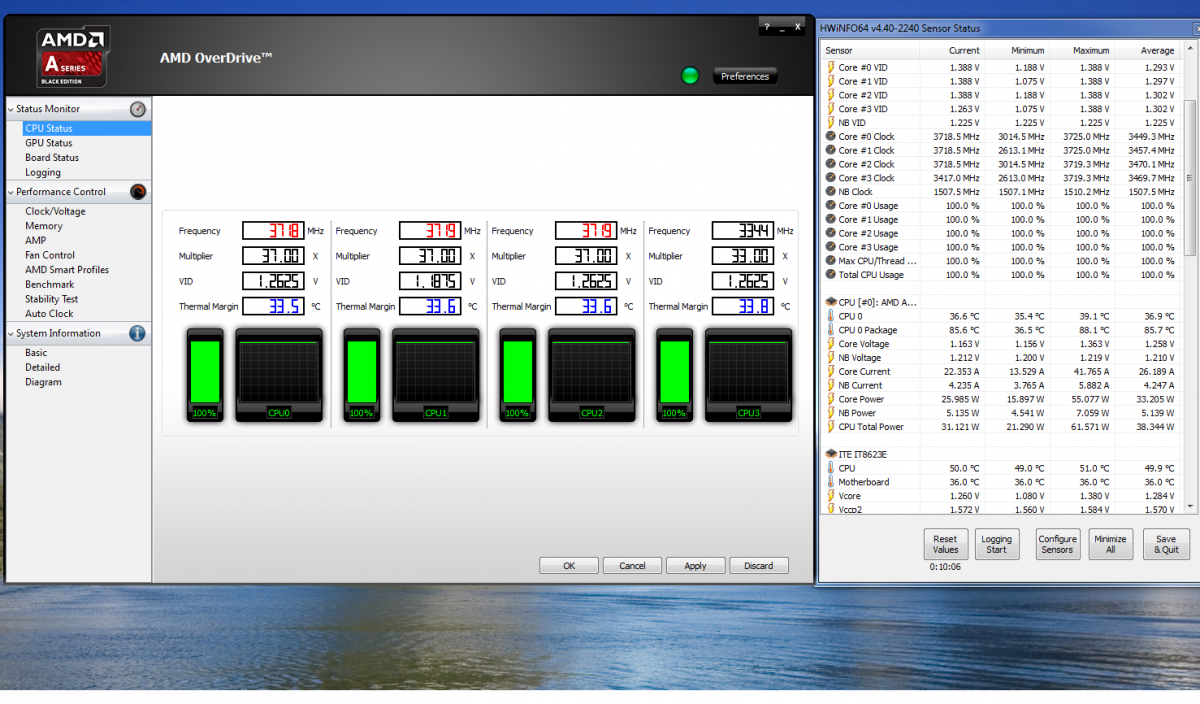Click the CPU0 usage graph
1200x704 pixels.
pos(279,375)
